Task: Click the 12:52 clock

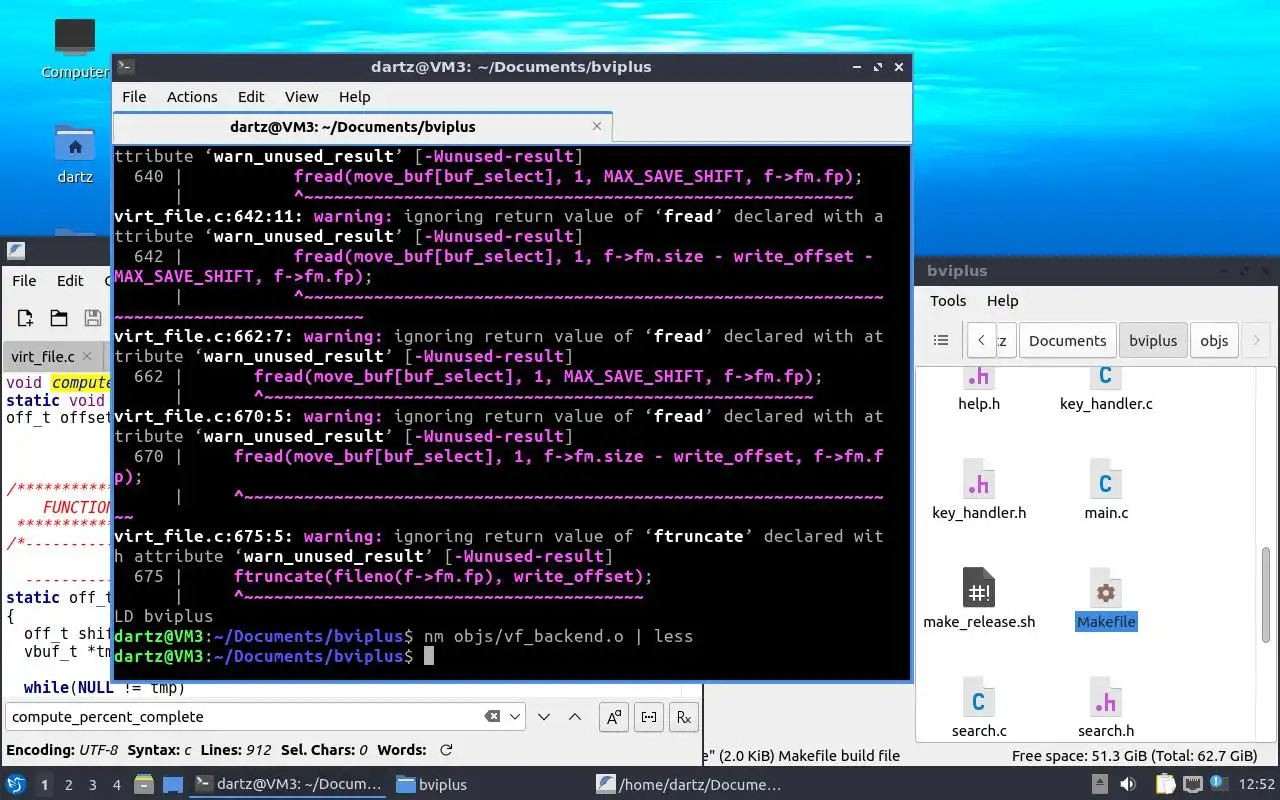Action: tap(1258, 785)
